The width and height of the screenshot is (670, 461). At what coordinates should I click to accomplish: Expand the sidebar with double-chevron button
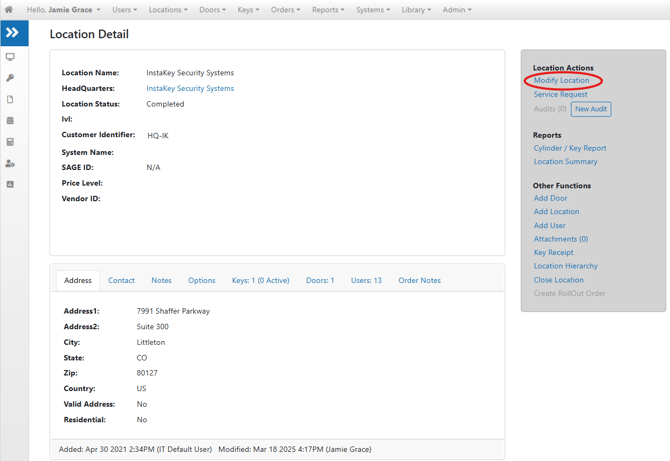[13, 33]
